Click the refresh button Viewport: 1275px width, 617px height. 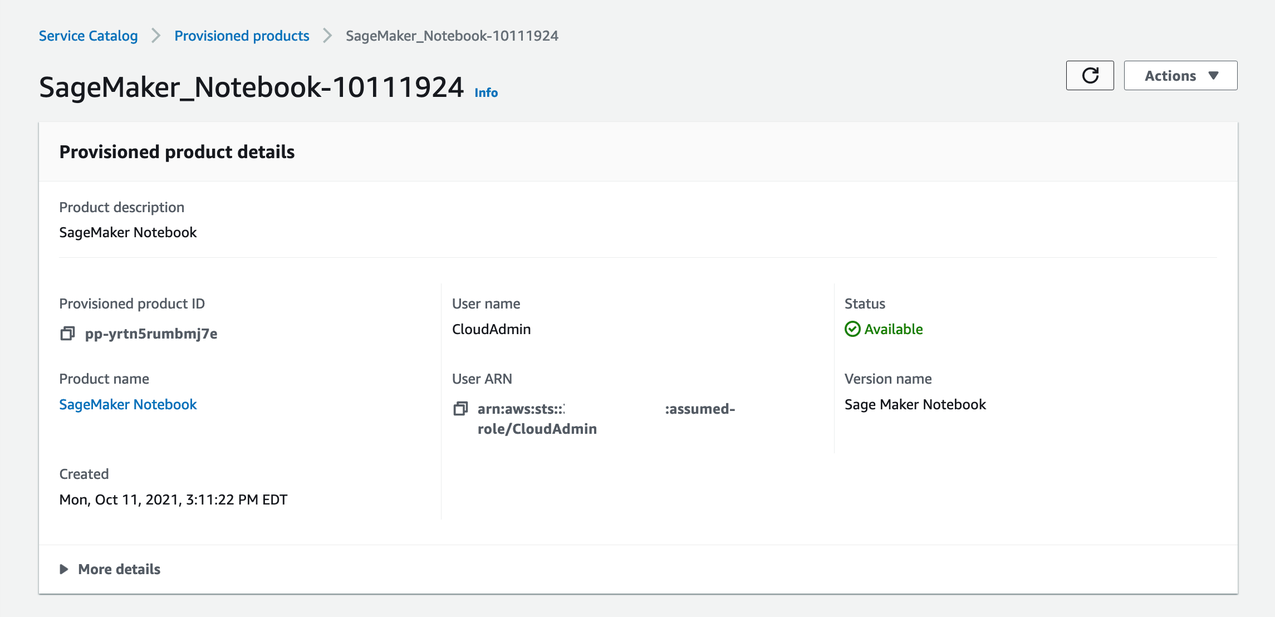coord(1090,76)
